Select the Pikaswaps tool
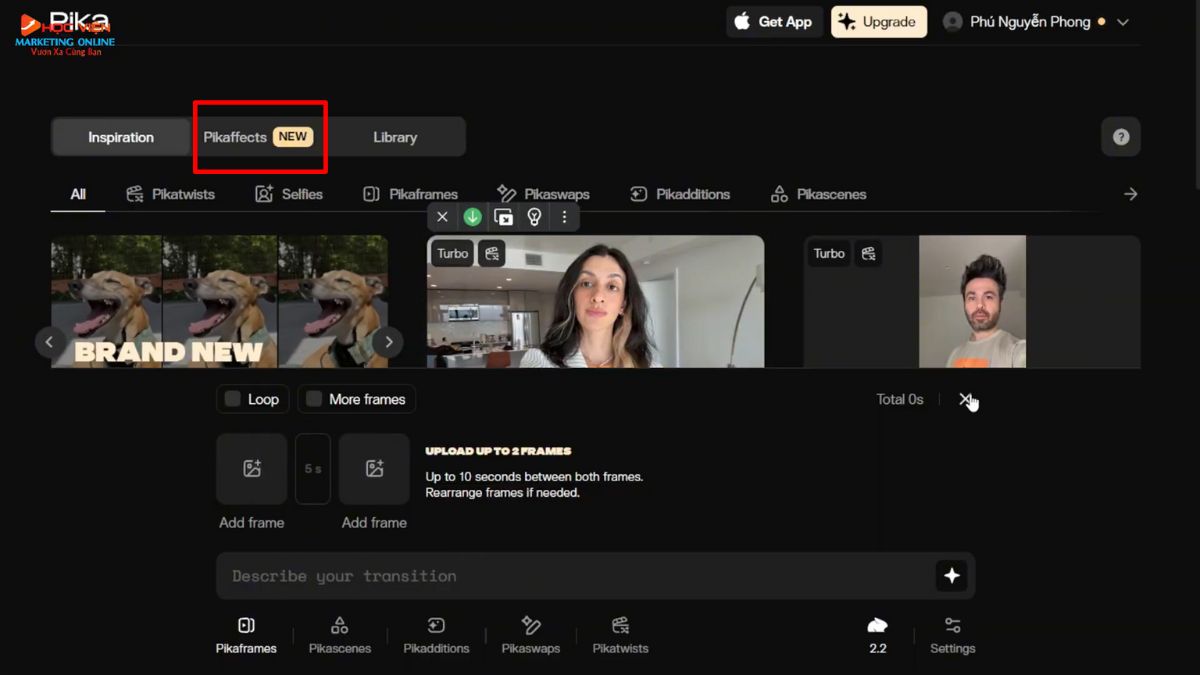1200x675 pixels. coord(531,636)
